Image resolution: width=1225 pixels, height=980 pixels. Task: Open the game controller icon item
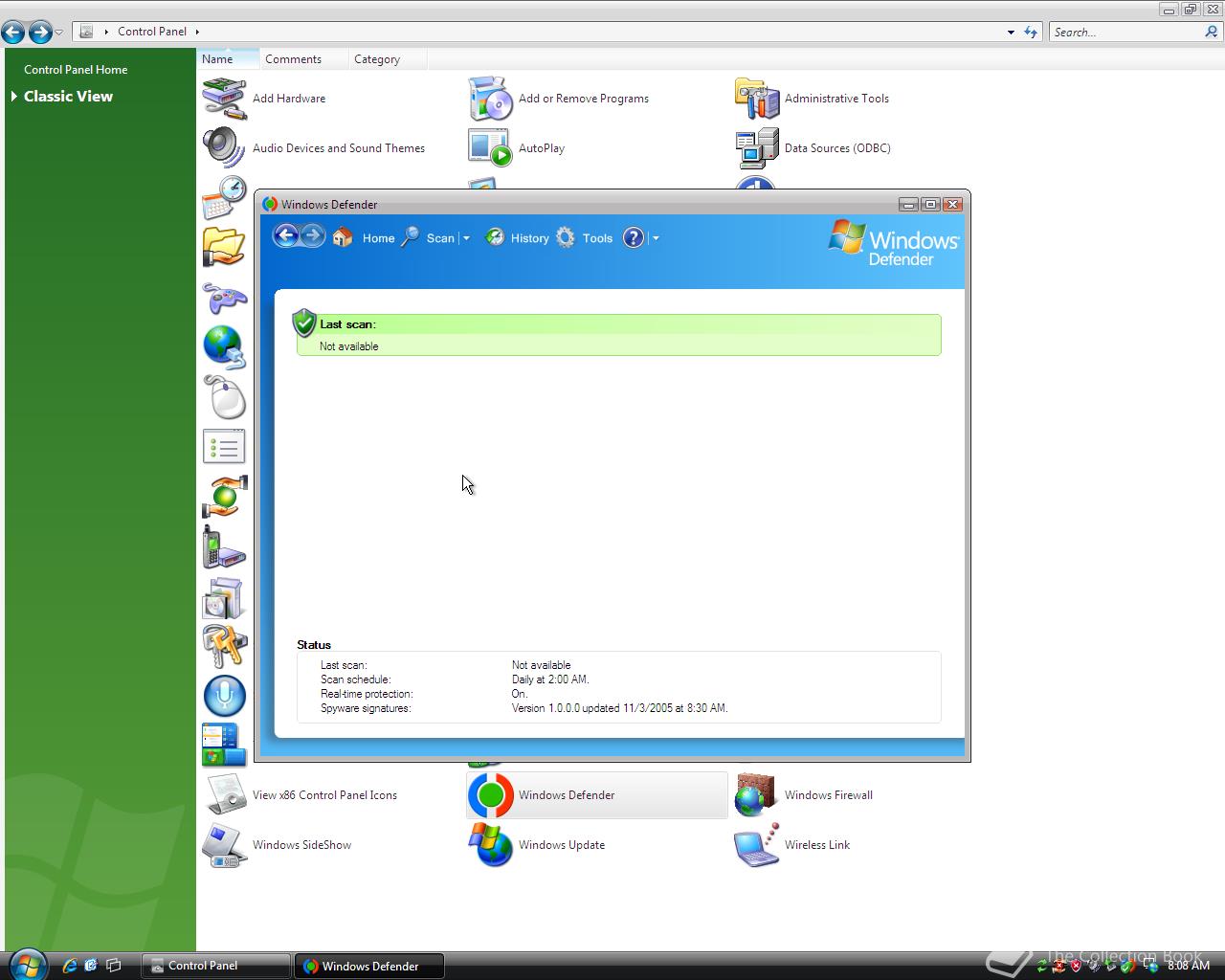(225, 298)
